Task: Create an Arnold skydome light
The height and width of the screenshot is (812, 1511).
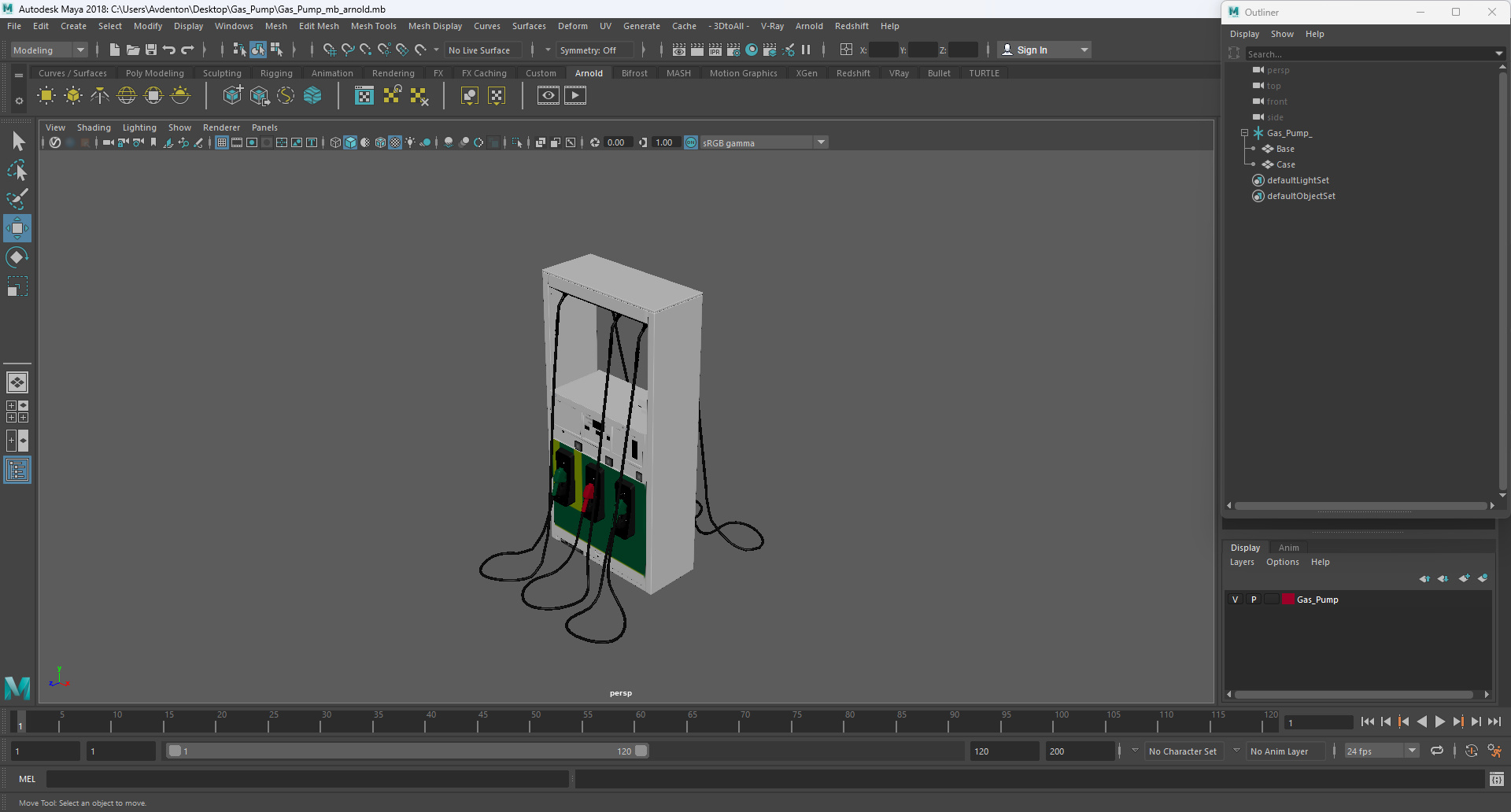Action: coord(127,96)
